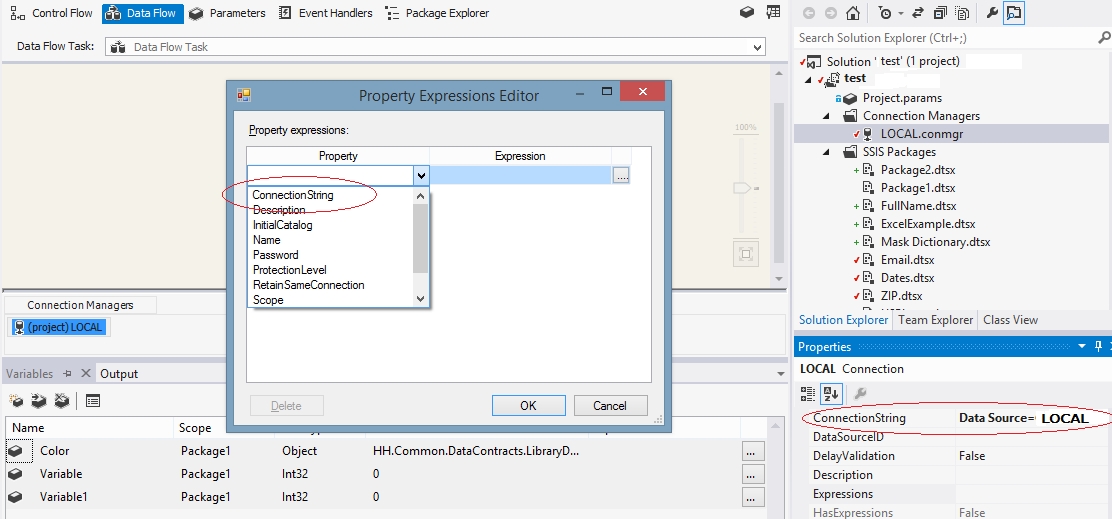Collapse SSIS Packages folder in tree

[x=826, y=152]
